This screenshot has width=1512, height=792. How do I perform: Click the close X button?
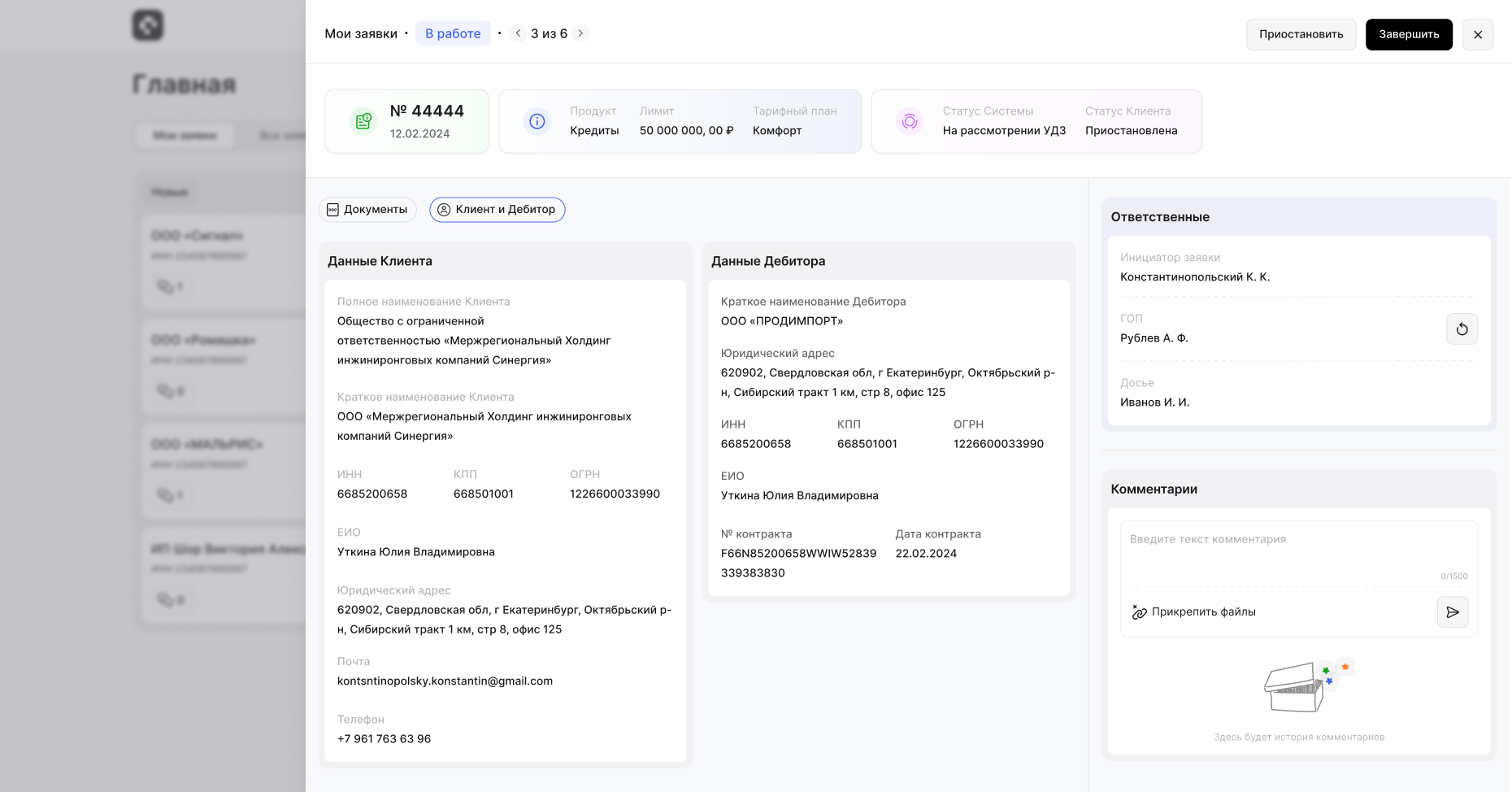pyautogui.click(x=1477, y=34)
